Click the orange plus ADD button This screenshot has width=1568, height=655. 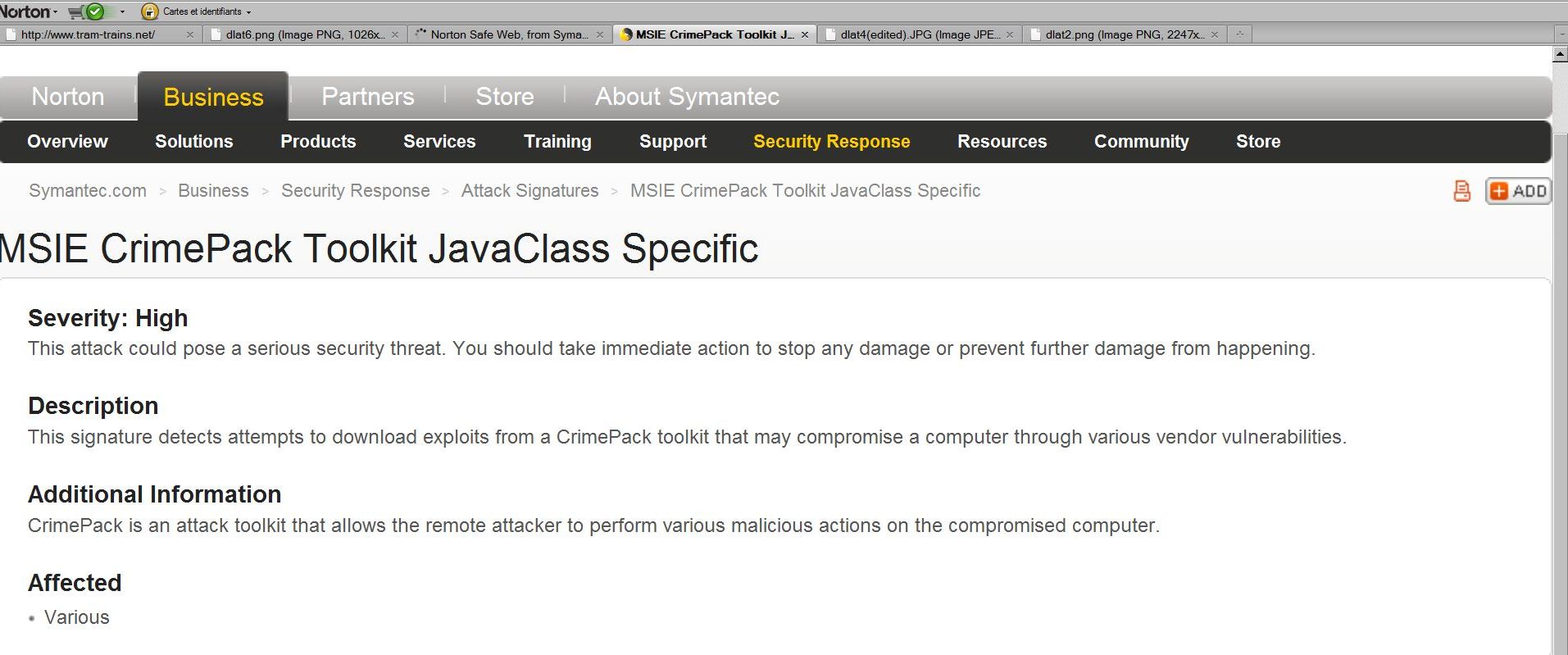(1518, 191)
